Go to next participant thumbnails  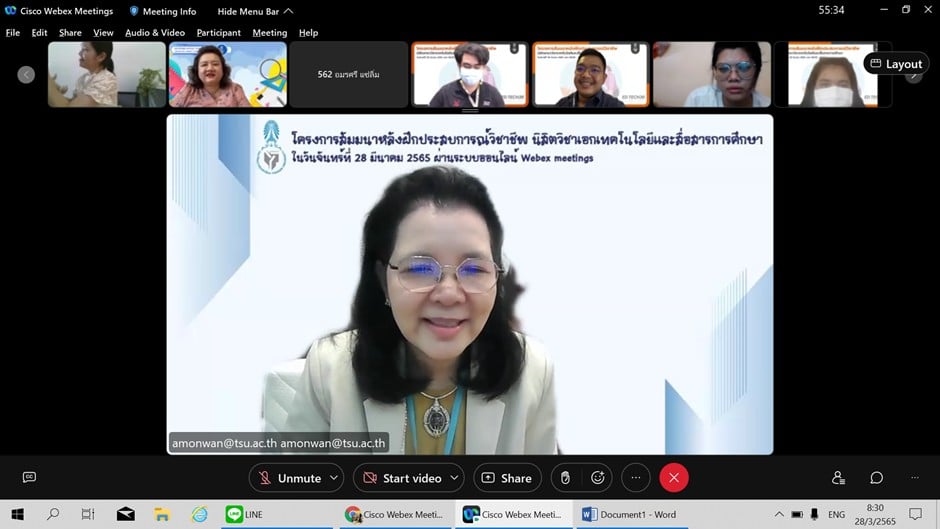click(x=914, y=76)
